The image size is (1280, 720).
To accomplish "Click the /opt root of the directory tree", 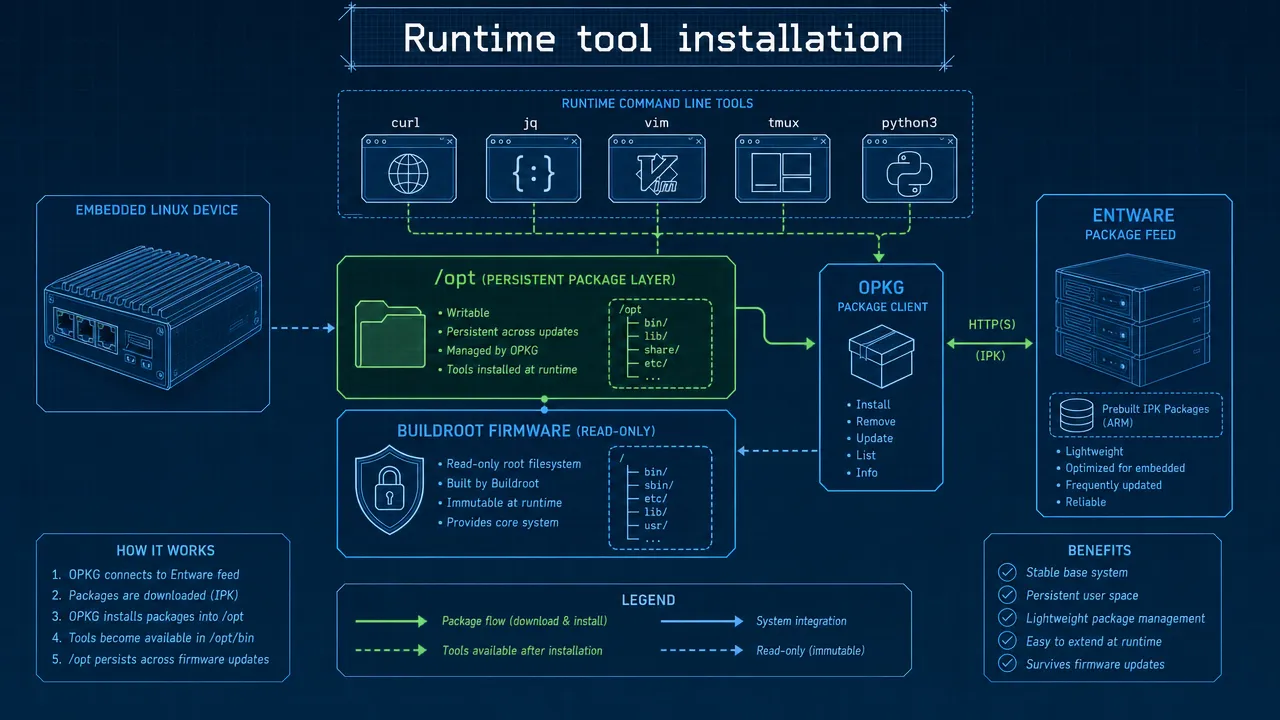I will (632, 311).
